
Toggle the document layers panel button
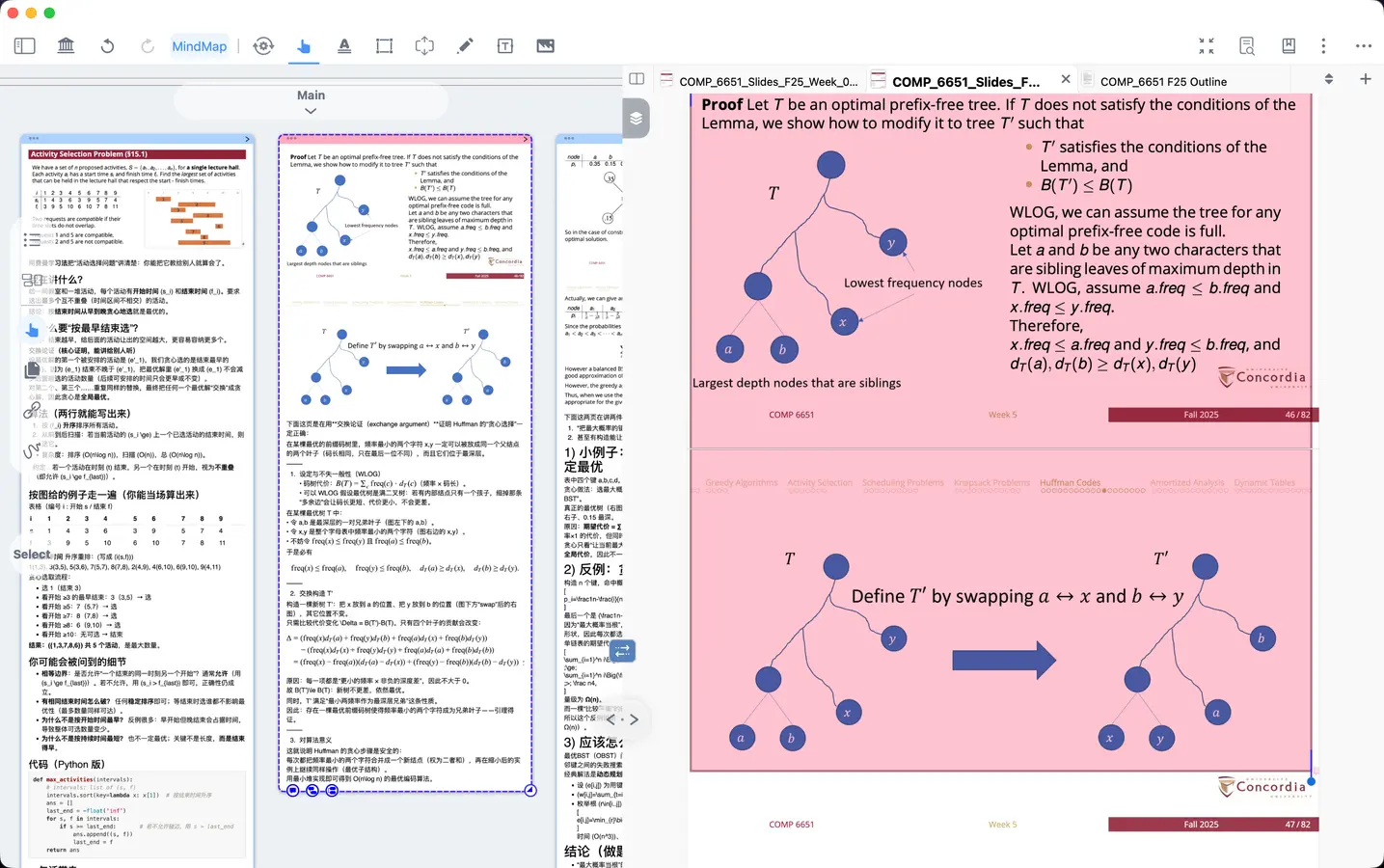[636, 119]
